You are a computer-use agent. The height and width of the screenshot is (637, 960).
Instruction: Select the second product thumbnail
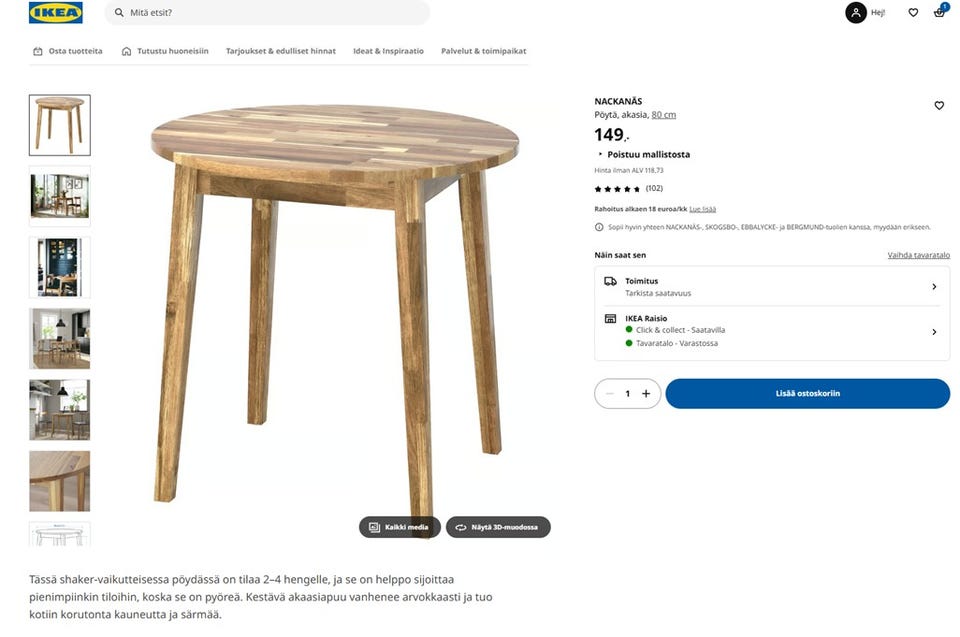pos(59,196)
